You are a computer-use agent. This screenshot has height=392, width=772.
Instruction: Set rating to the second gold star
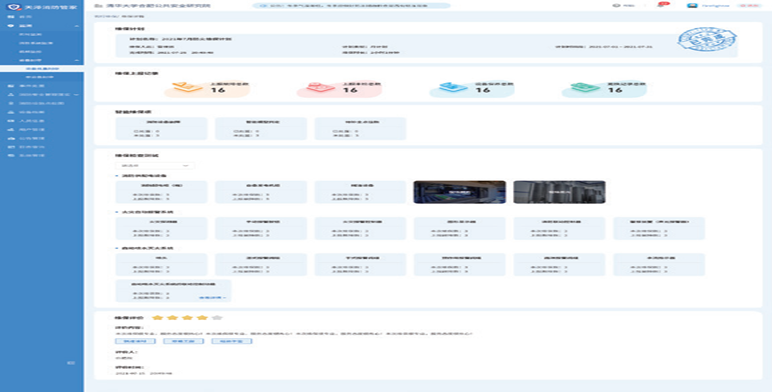tap(172, 318)
